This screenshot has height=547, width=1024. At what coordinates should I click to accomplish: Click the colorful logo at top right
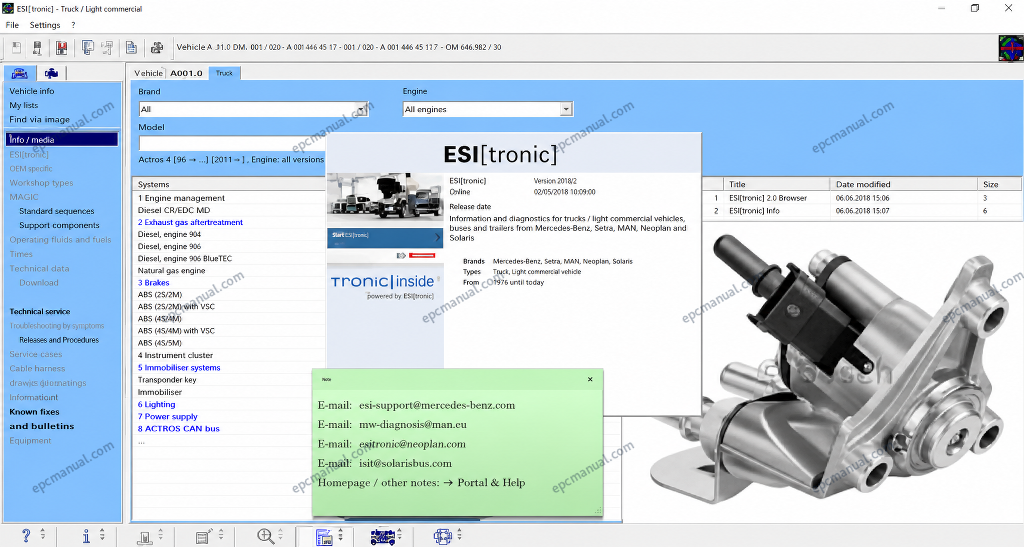1010,48
